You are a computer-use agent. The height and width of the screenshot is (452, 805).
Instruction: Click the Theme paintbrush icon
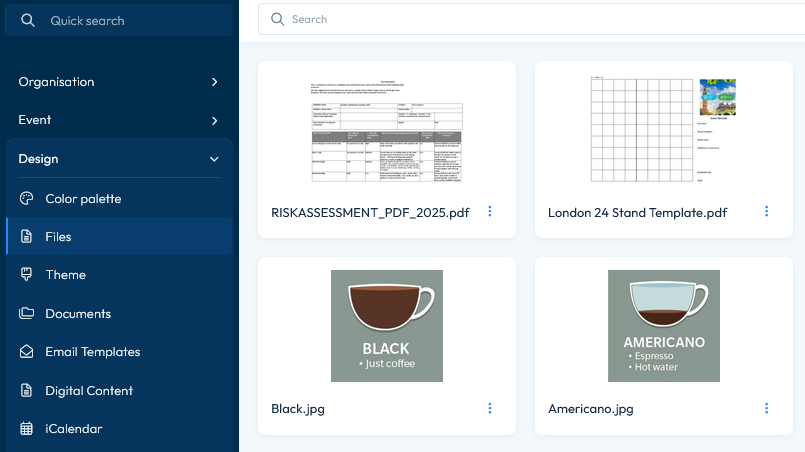(26, 274)
